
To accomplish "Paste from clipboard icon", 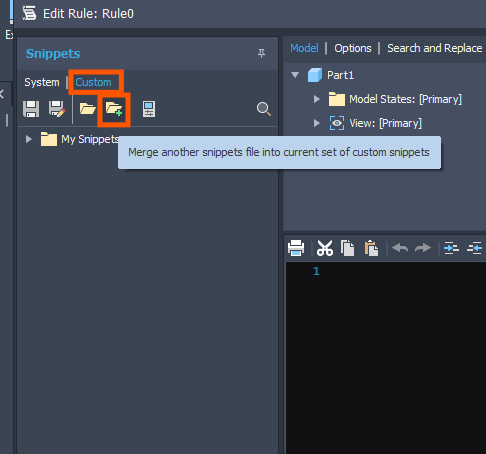I will pos(371,248).
